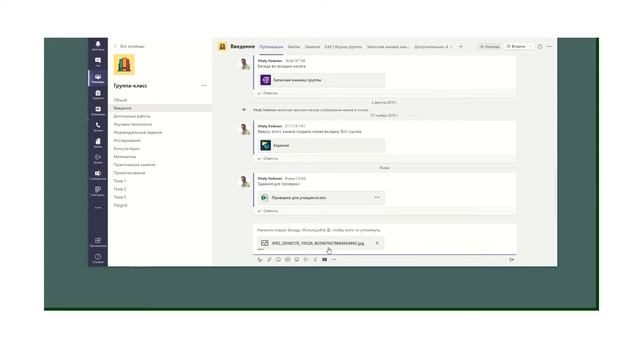The width and height of the screenshot is (640, 360).
Task: Open more messaging extensions ellipsis
Action: point(334,260)
